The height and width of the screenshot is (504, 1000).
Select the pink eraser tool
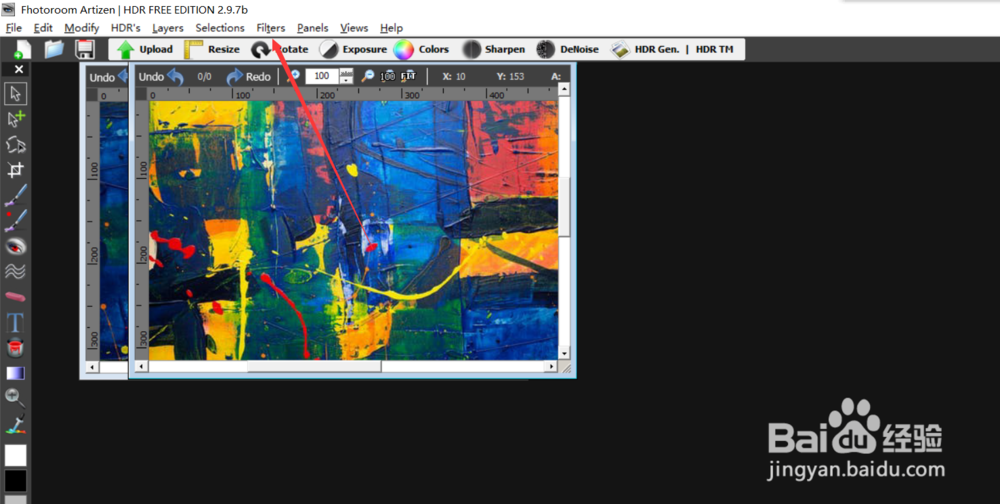tap(15, 297)
